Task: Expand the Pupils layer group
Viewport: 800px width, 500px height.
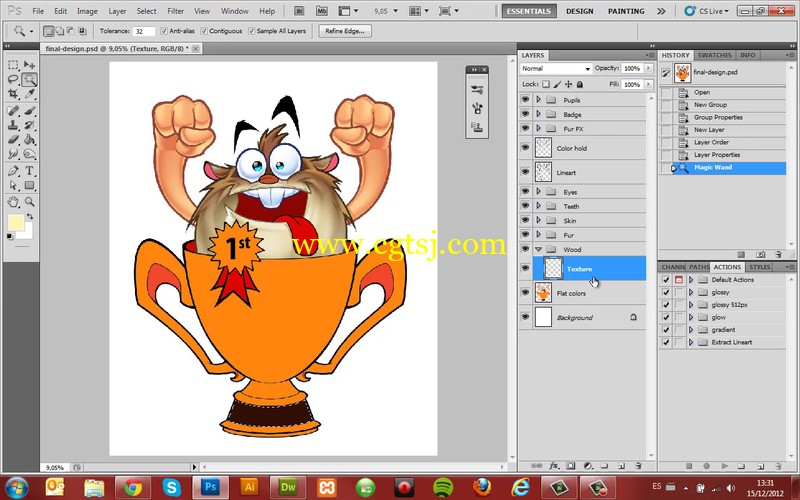Action: coord(538,99)
